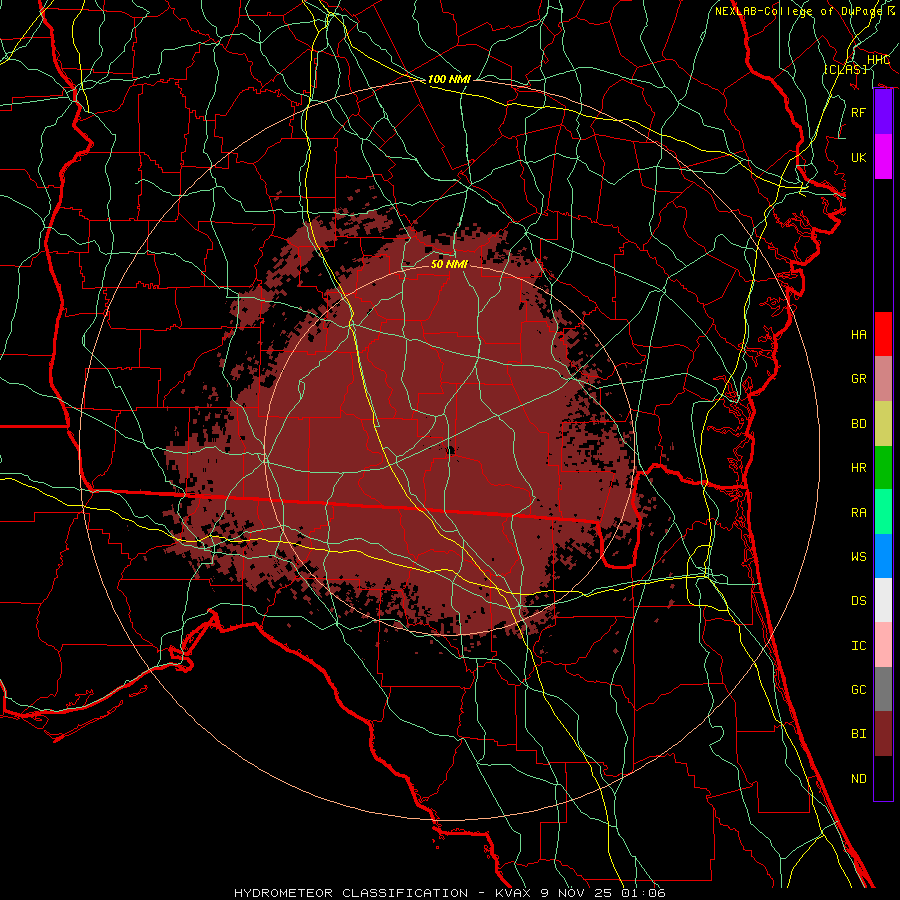The height and width of the screenshot is (900, 900).
Task: Click the red HA legend color swatch
Action: pos(883,334)
